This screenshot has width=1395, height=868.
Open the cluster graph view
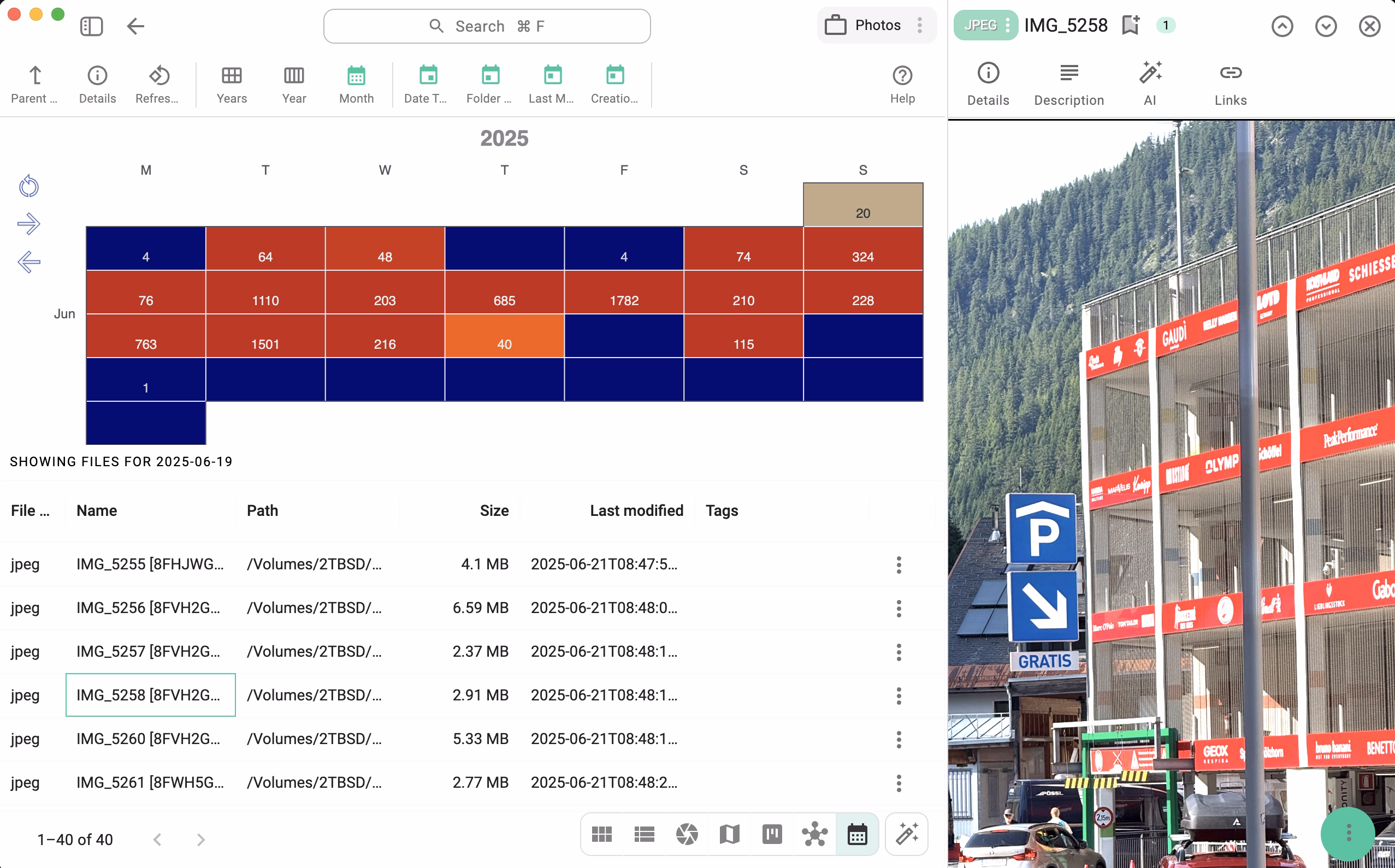[x=814, y=834]
